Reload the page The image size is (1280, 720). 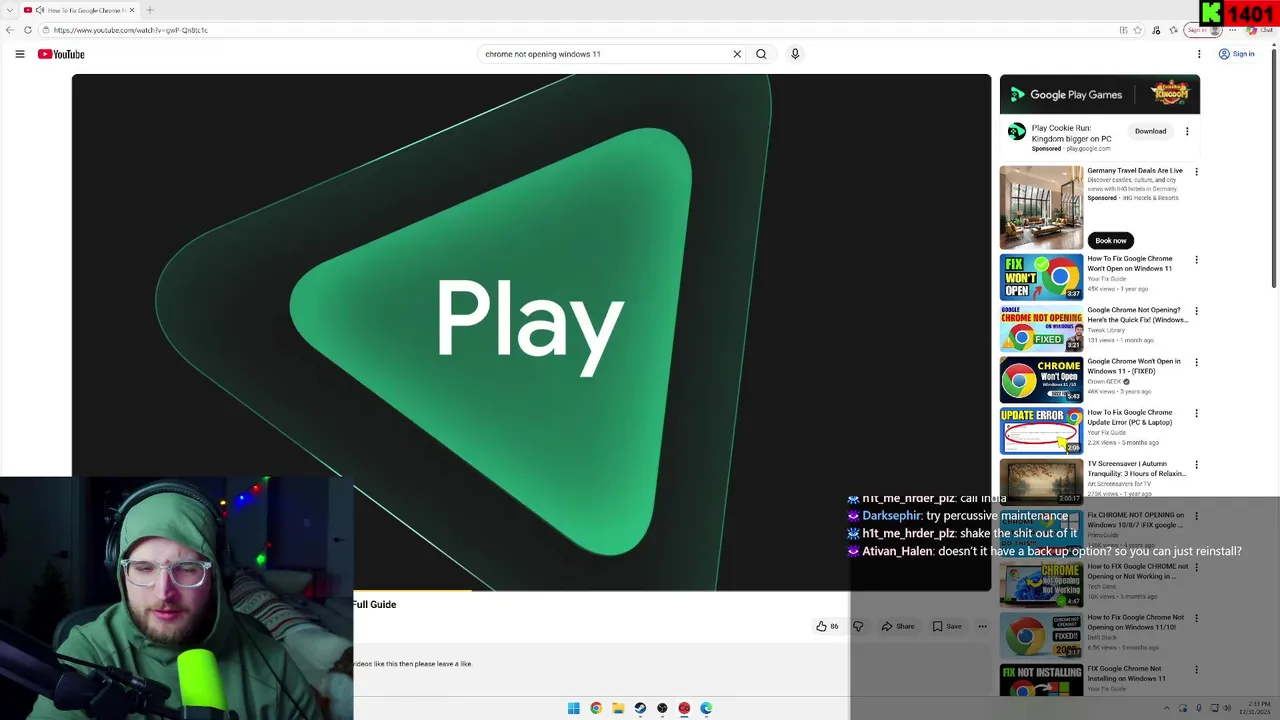coord(28,30)
